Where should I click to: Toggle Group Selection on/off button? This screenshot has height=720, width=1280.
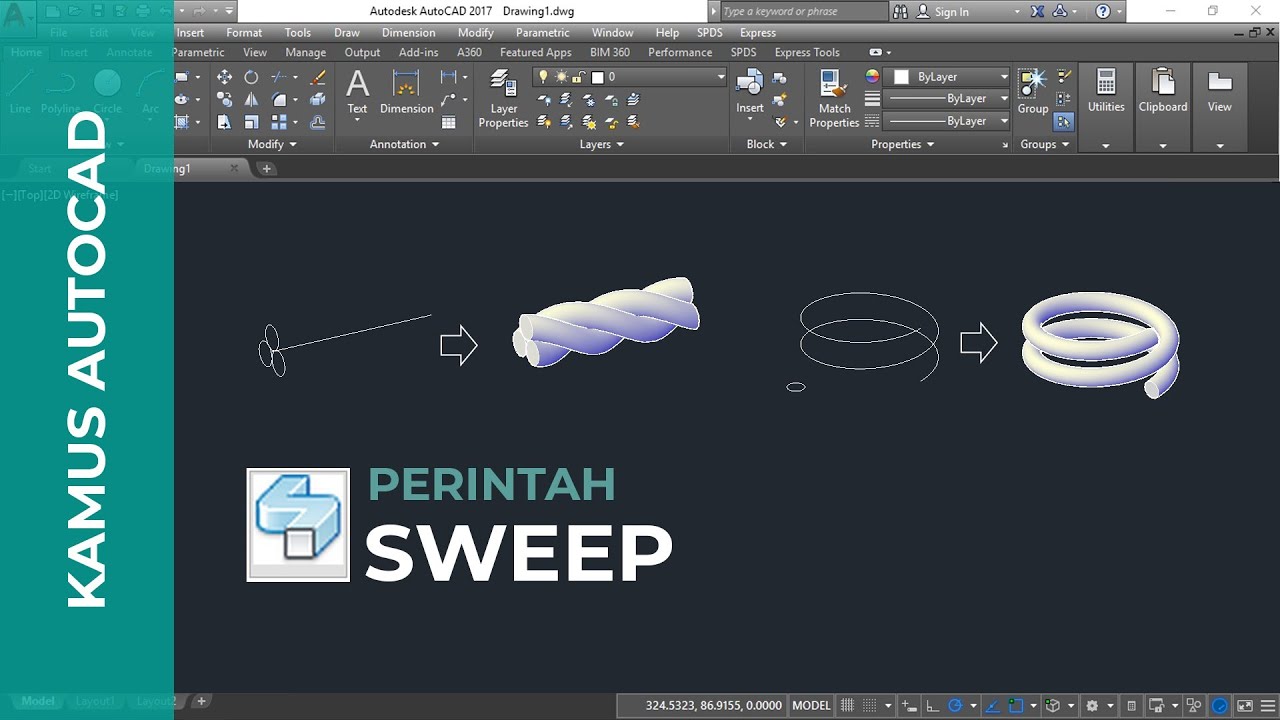coord(1064,122)
